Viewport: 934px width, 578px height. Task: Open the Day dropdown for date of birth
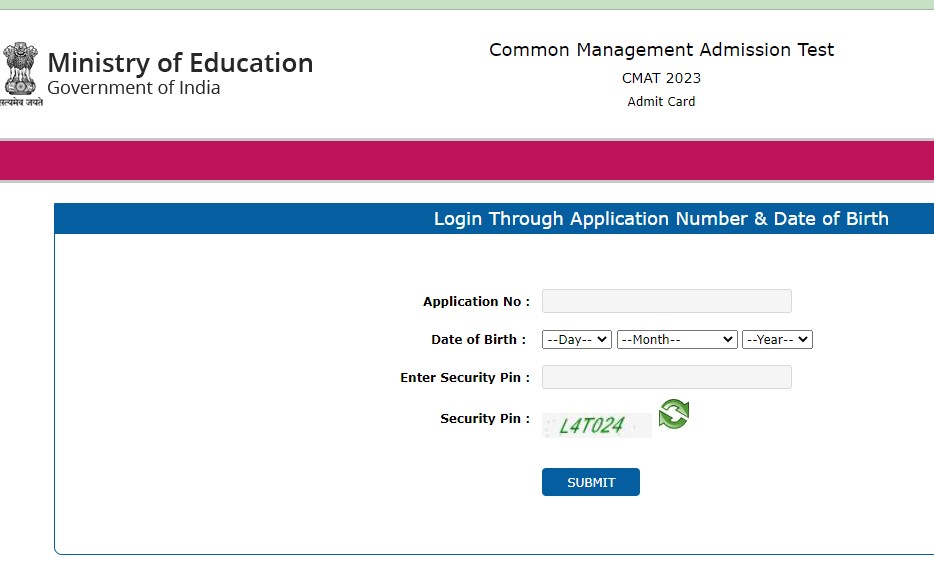point(576,340)
